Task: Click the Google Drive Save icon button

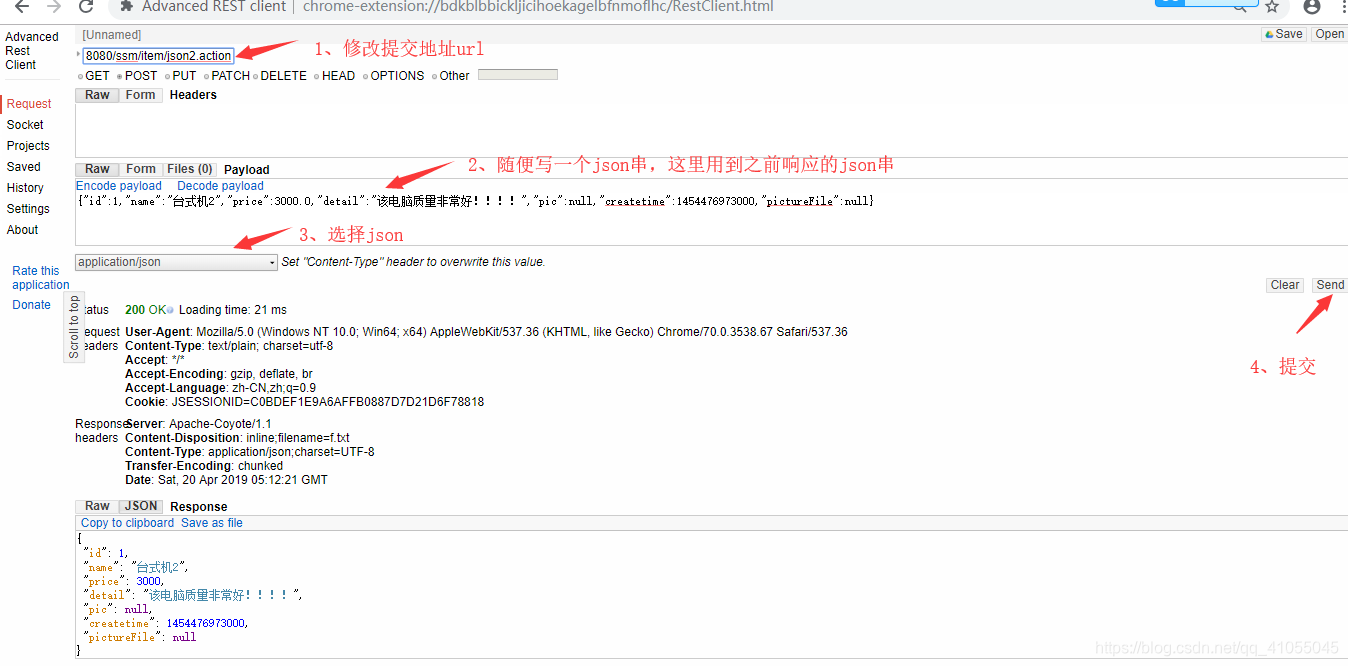Action: 1283,33
